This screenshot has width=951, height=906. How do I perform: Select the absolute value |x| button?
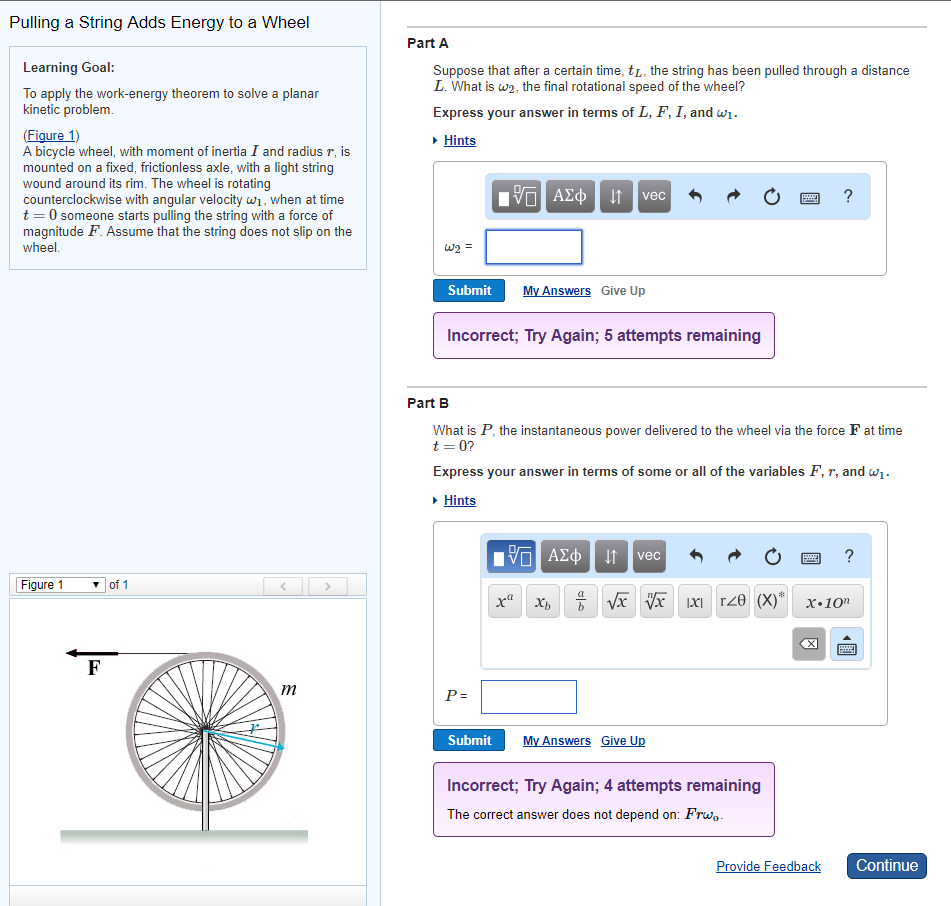[694, 601]
